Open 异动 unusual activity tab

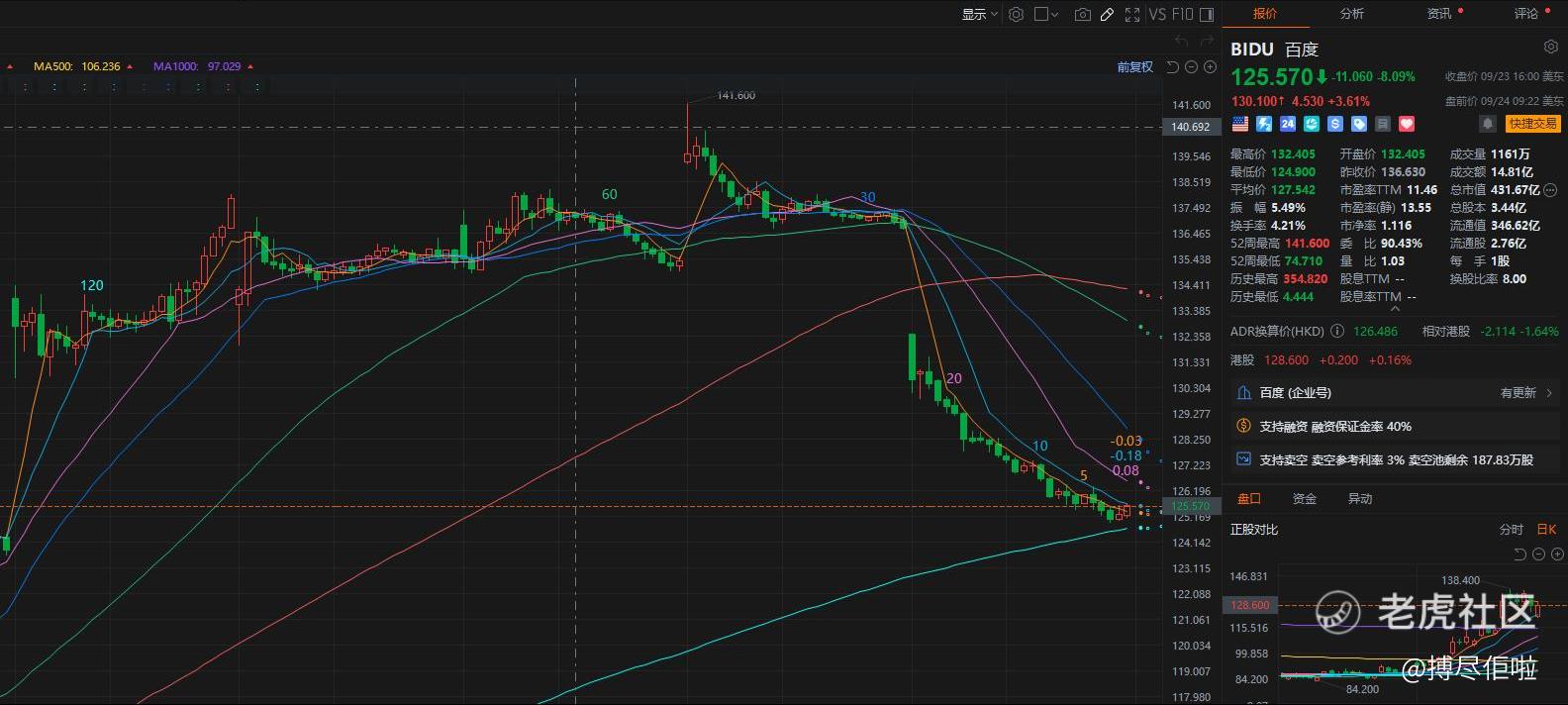(x=1360, y=499)
